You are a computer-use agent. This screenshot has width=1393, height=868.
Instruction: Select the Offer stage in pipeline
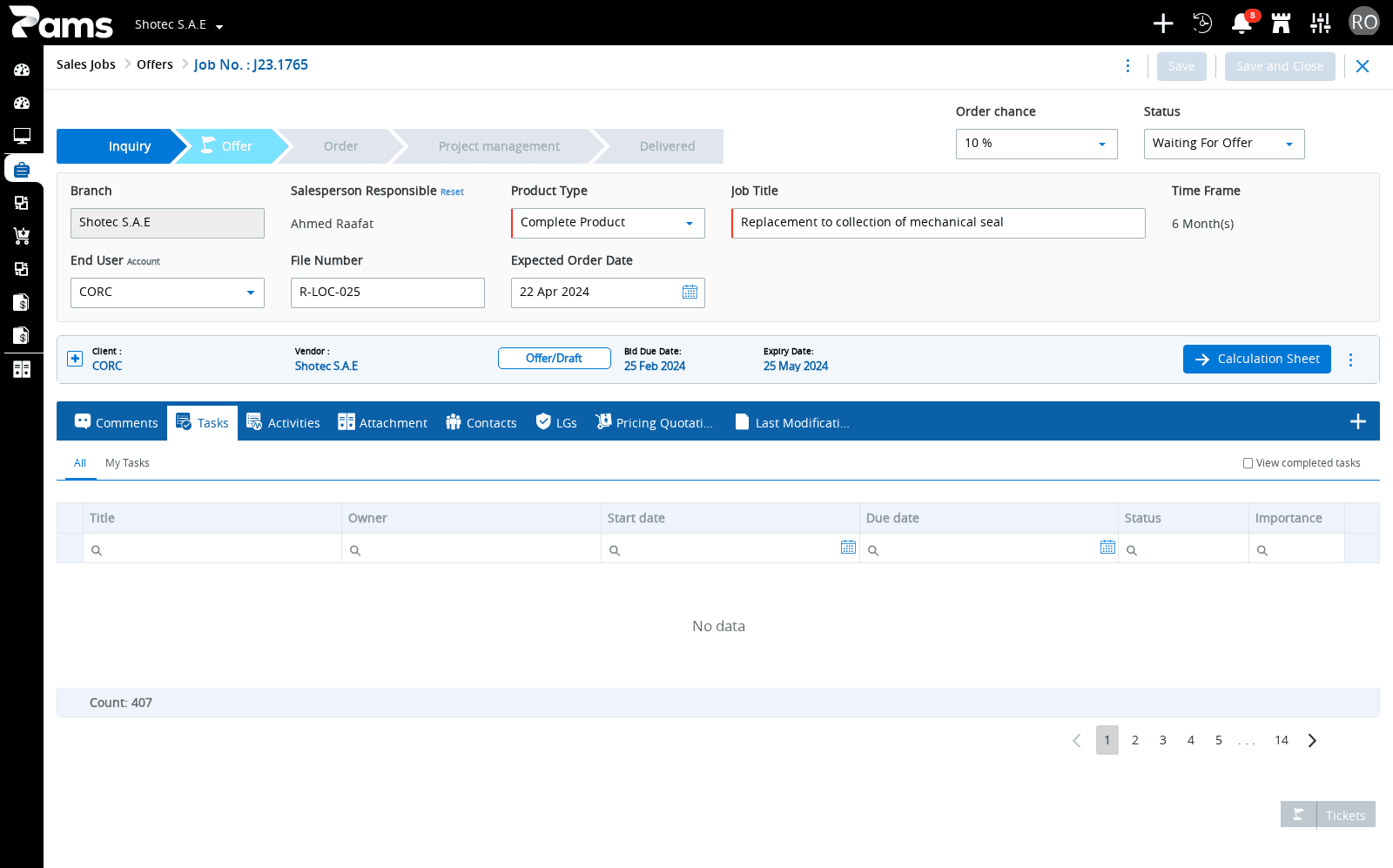pyautogui.click(x=232, y=146)
